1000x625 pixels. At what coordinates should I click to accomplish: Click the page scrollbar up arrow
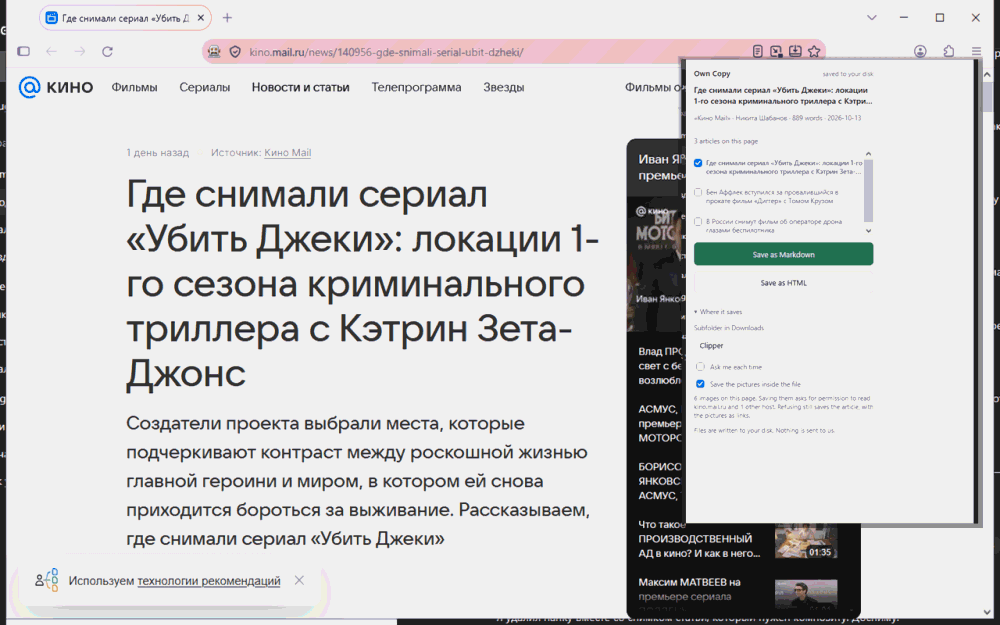[987, 74]
